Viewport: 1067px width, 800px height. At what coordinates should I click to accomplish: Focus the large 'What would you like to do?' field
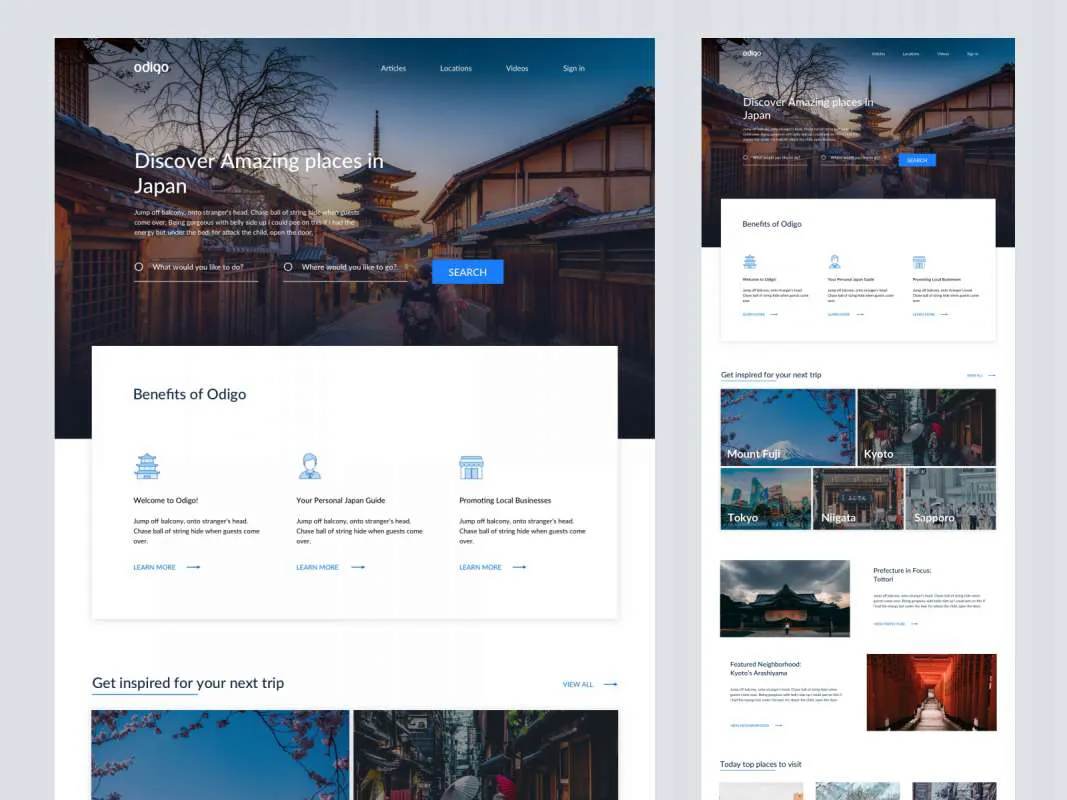coord(203,268)
